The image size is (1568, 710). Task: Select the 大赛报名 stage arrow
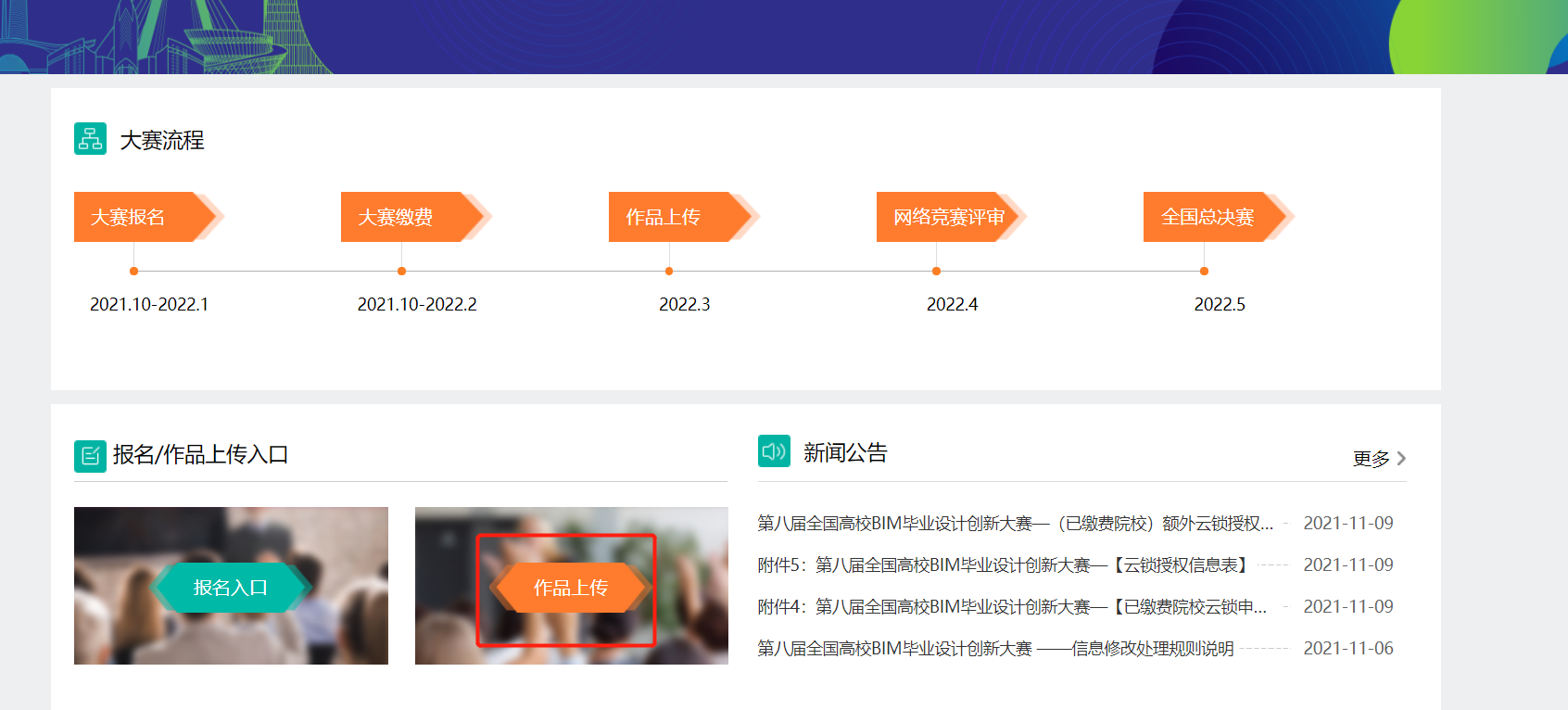coord(139,217)
